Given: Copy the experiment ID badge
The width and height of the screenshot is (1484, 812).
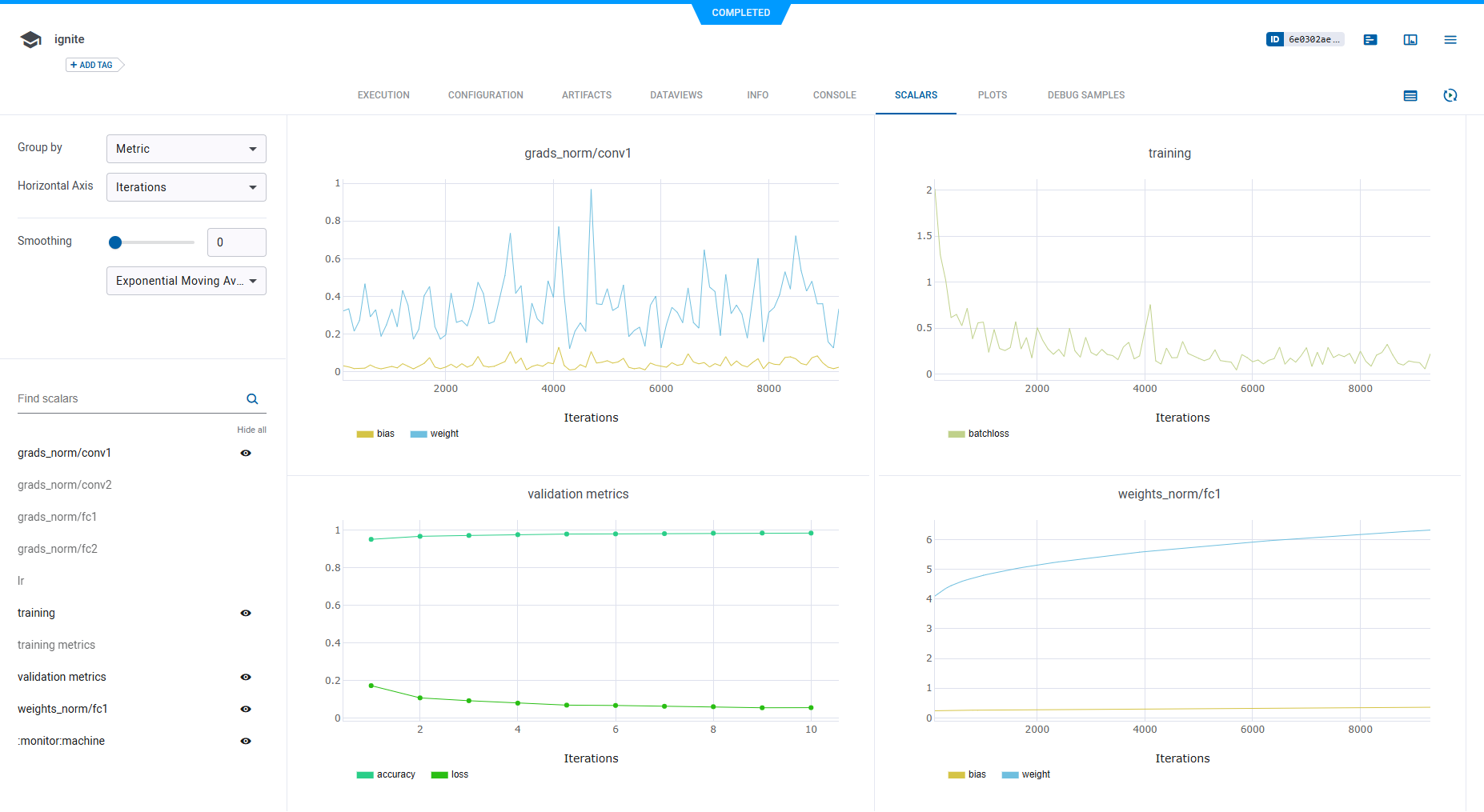Looking at the screenshot, I should (x=1305, y=39).
